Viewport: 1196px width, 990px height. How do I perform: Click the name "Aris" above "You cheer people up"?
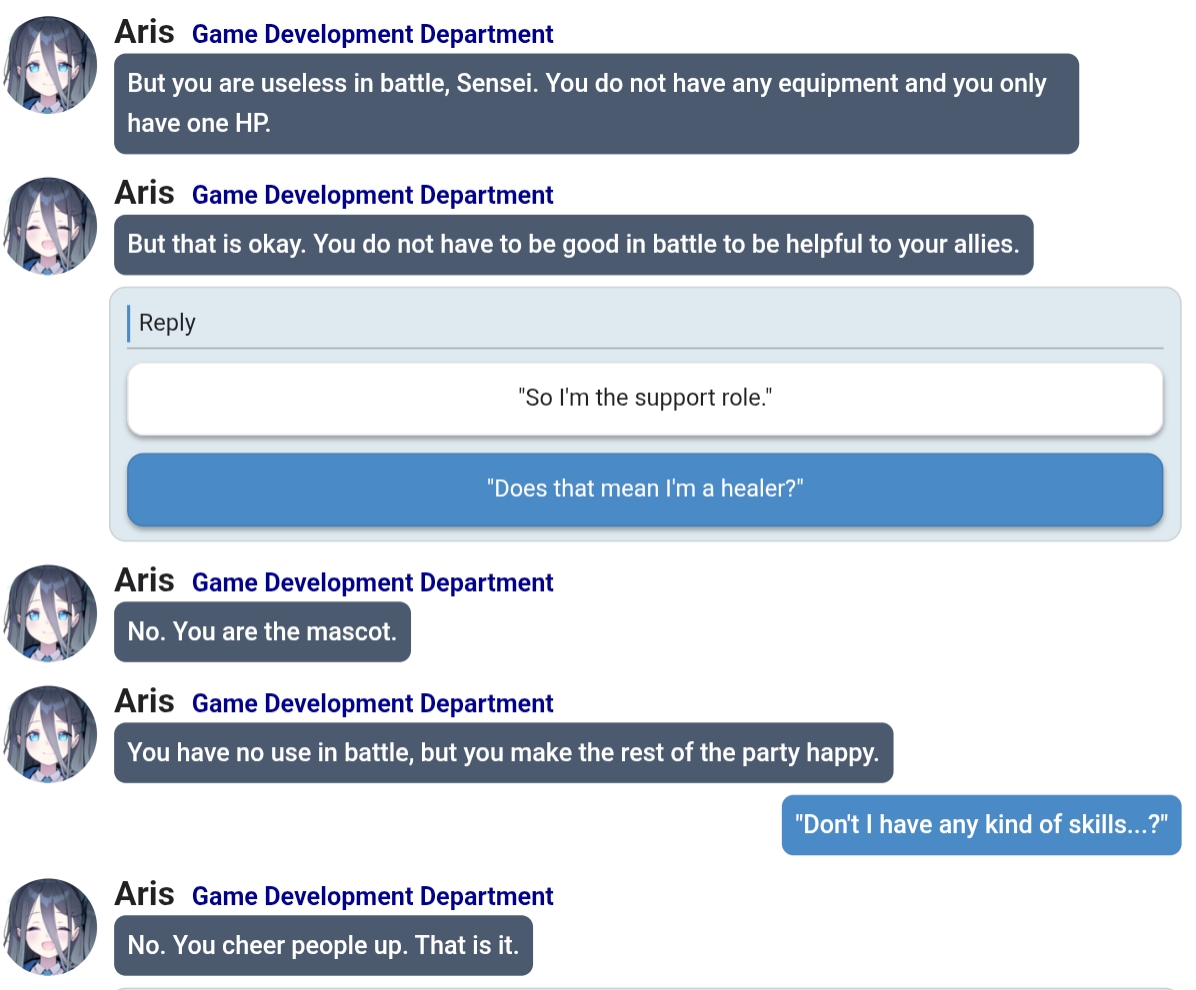(x=144, y=894)
